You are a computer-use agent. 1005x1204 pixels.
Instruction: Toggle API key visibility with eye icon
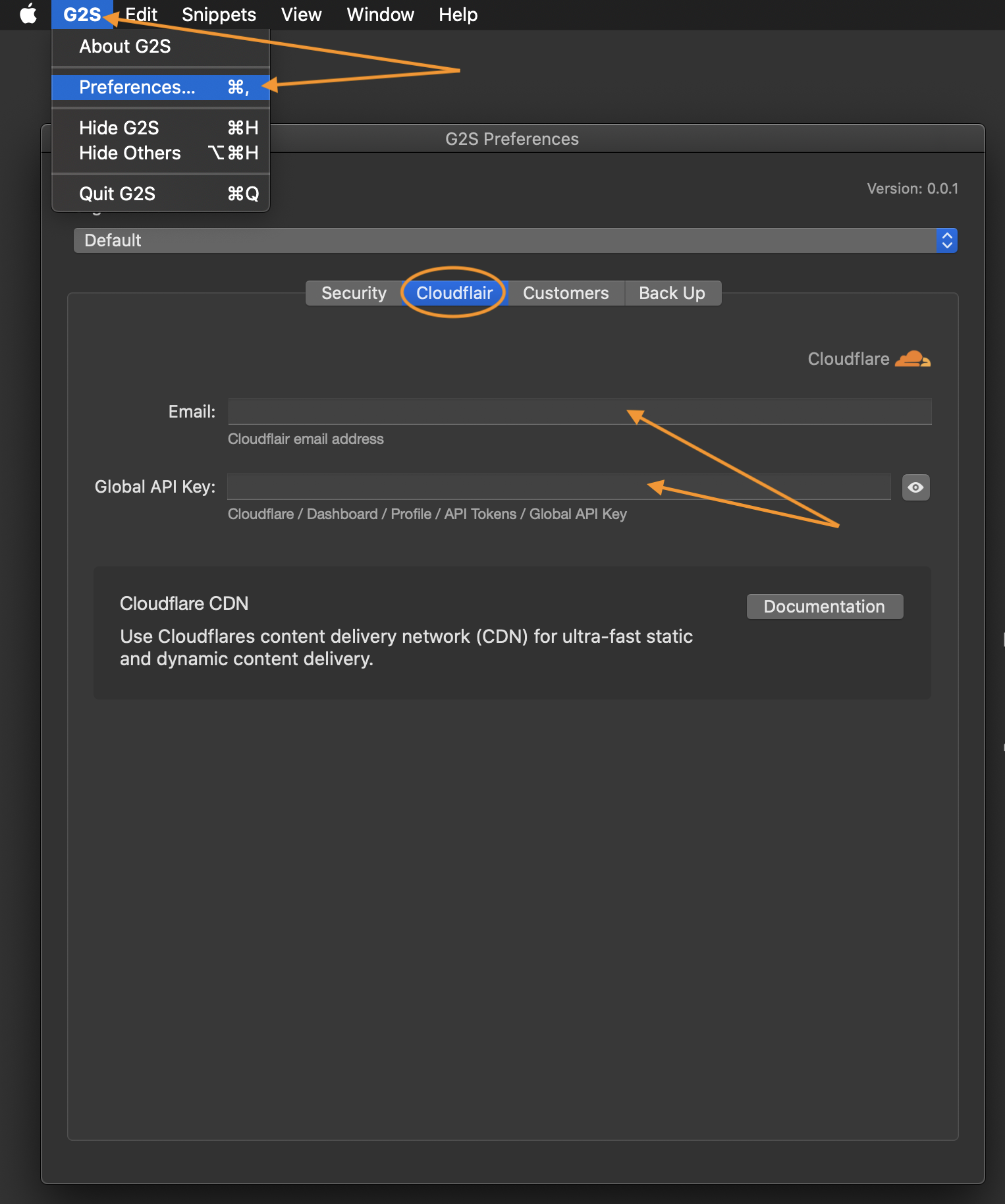point(915,487)
